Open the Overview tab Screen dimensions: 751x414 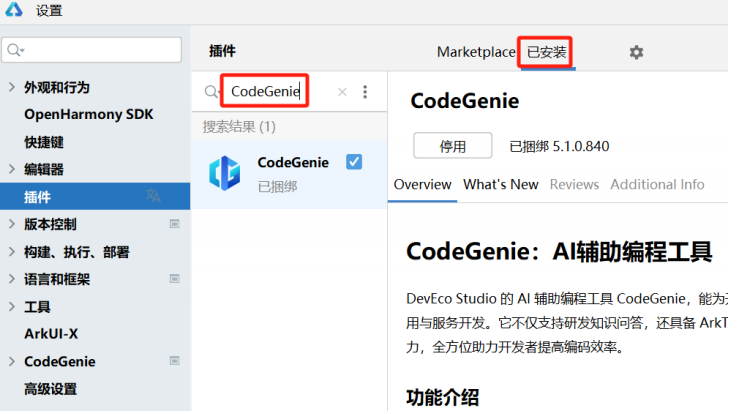[422, 184]
